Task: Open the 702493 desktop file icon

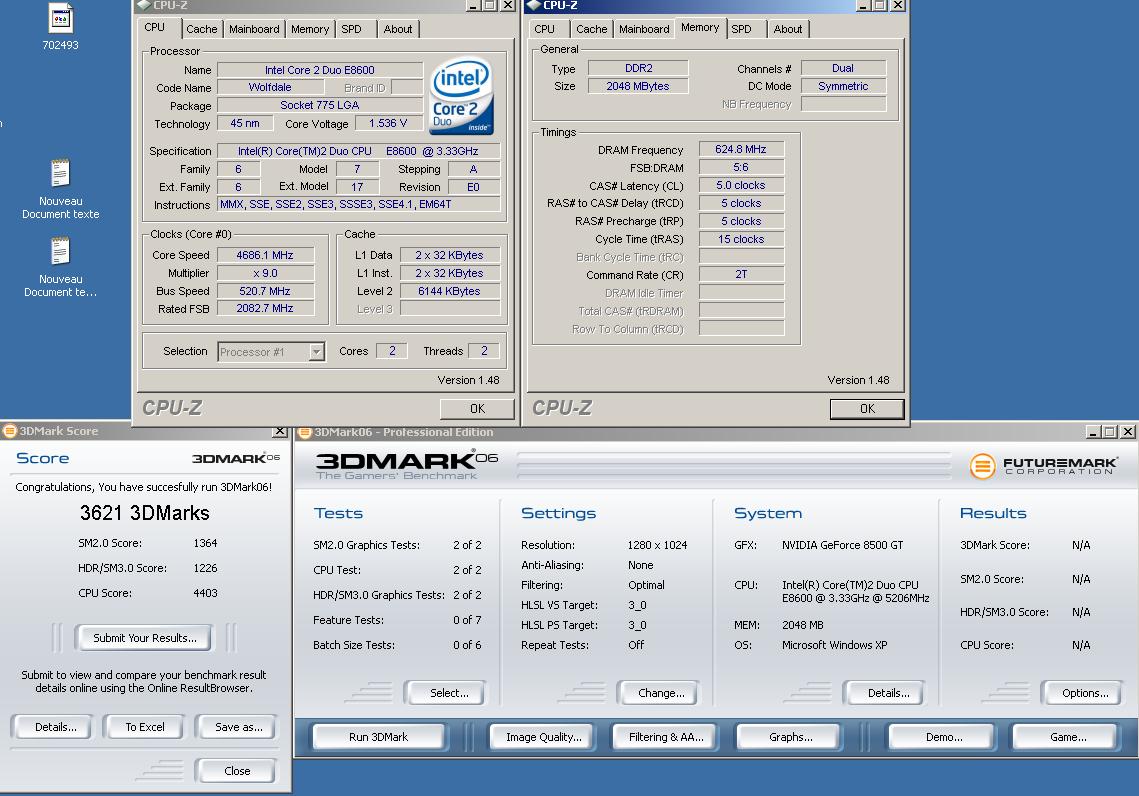Action: point(60,19)
